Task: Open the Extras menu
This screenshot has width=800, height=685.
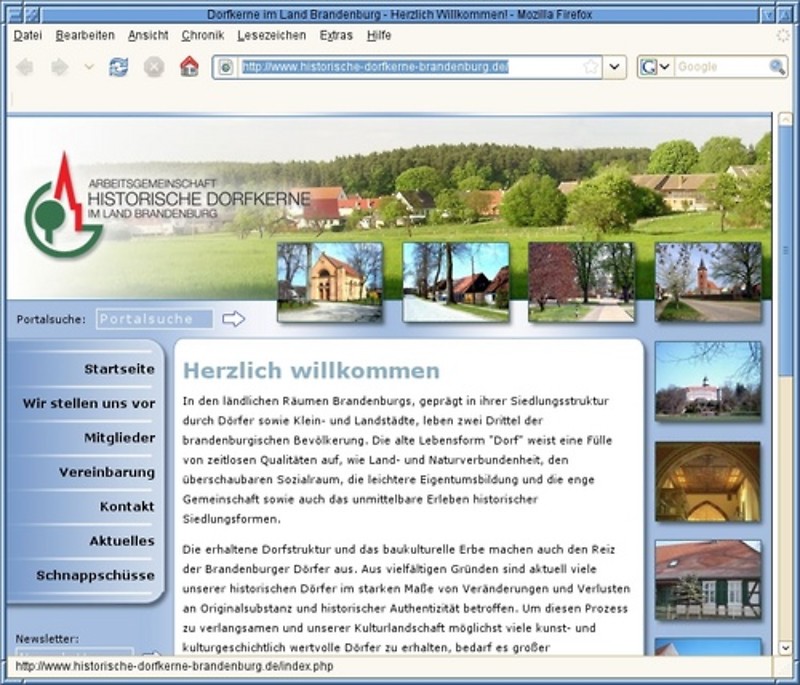Action: [336, 35]
